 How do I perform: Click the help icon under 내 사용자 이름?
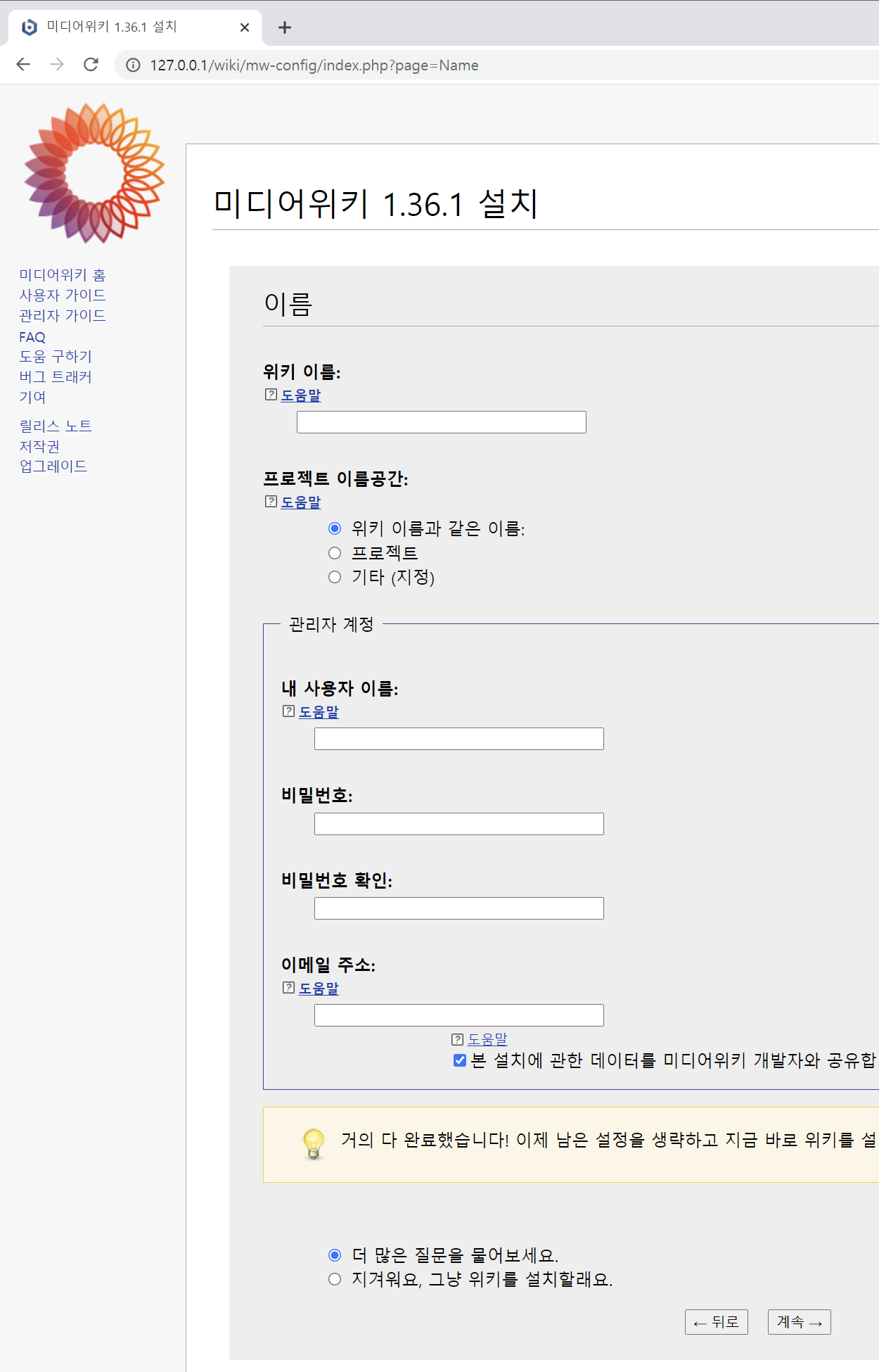[x=288, y=711]
